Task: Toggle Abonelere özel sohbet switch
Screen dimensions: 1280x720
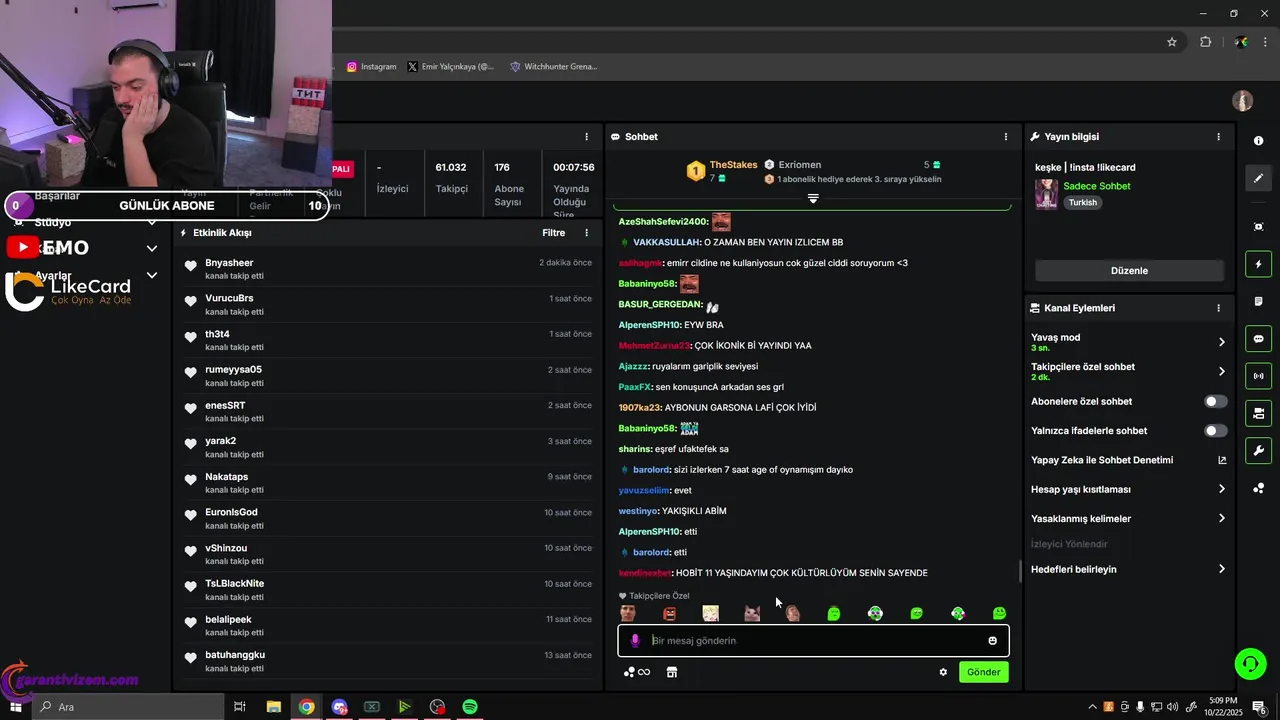Action: 1215,401
